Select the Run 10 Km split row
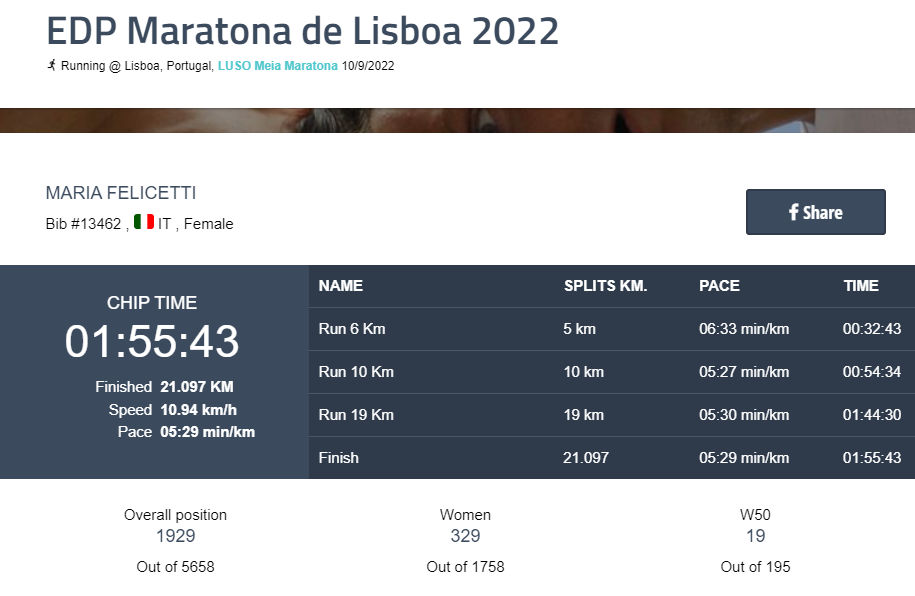This screenshot has width=915, height=596. coord(611,372)
